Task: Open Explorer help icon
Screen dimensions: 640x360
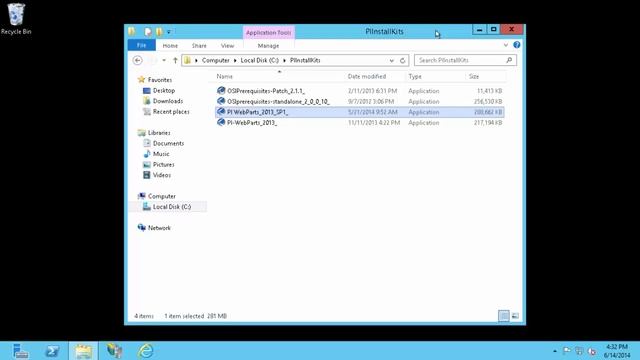Action: [x=517, y=45]
